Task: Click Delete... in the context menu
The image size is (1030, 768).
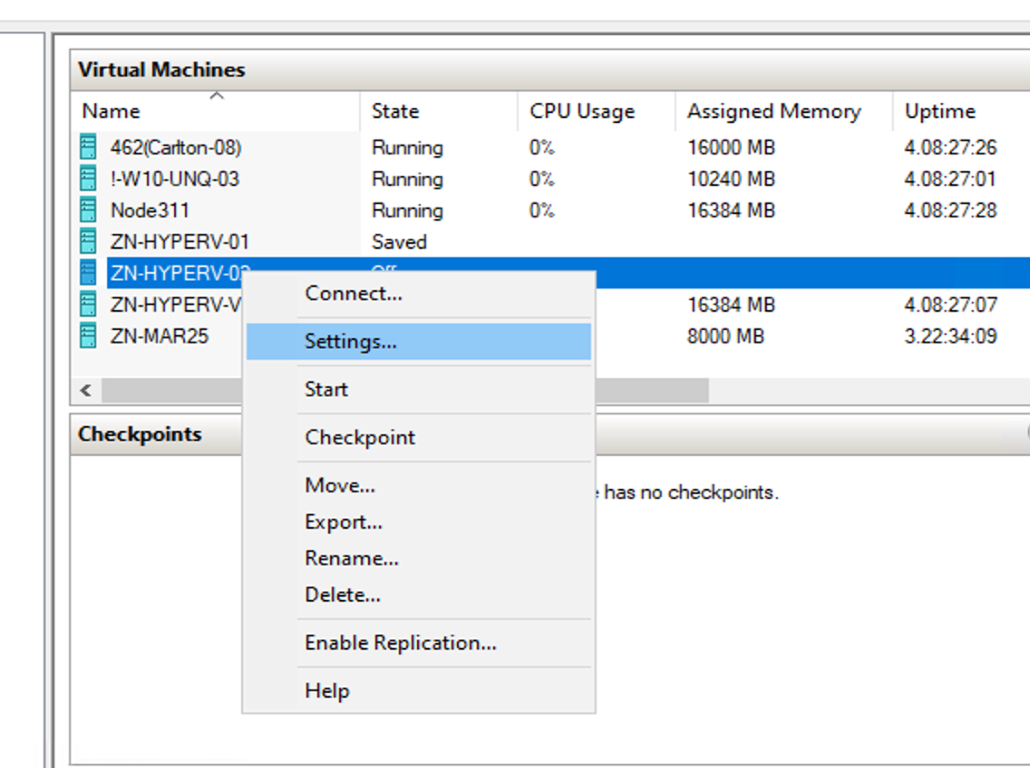Action: click(x=342, y=595)
